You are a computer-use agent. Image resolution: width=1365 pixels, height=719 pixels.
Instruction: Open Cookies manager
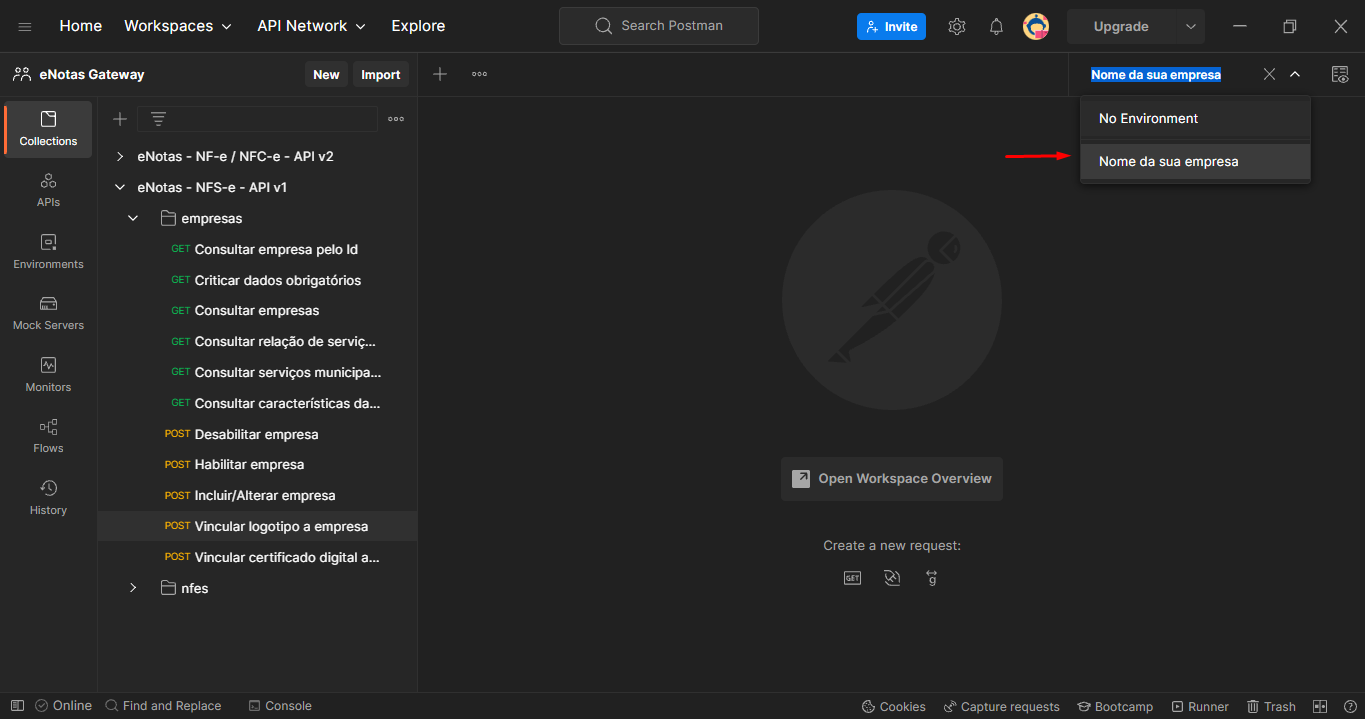click(x=894, y=706)
